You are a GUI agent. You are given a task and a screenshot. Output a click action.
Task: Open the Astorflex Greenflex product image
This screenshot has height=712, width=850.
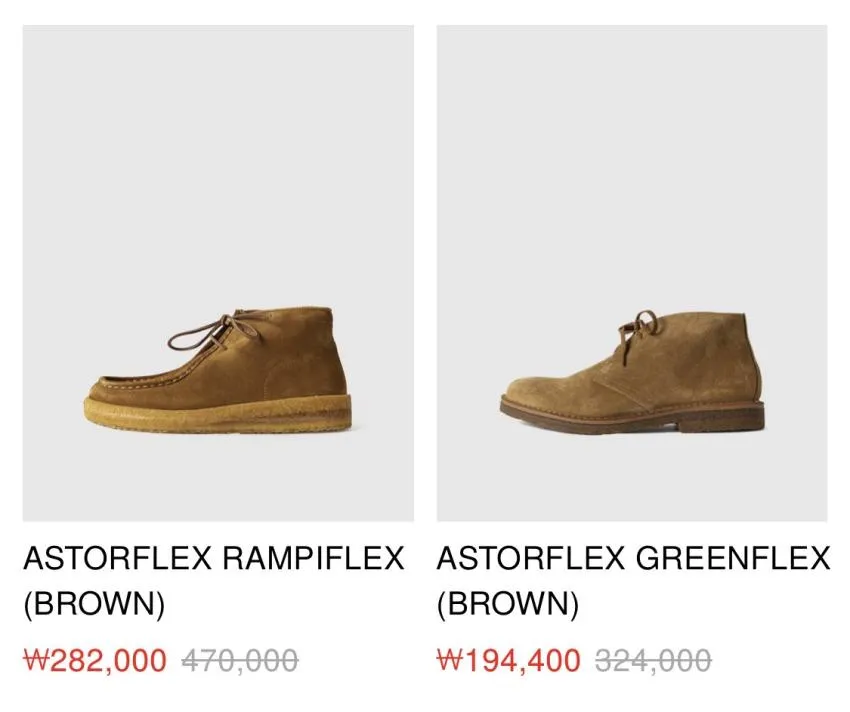(x=632, y=273)
